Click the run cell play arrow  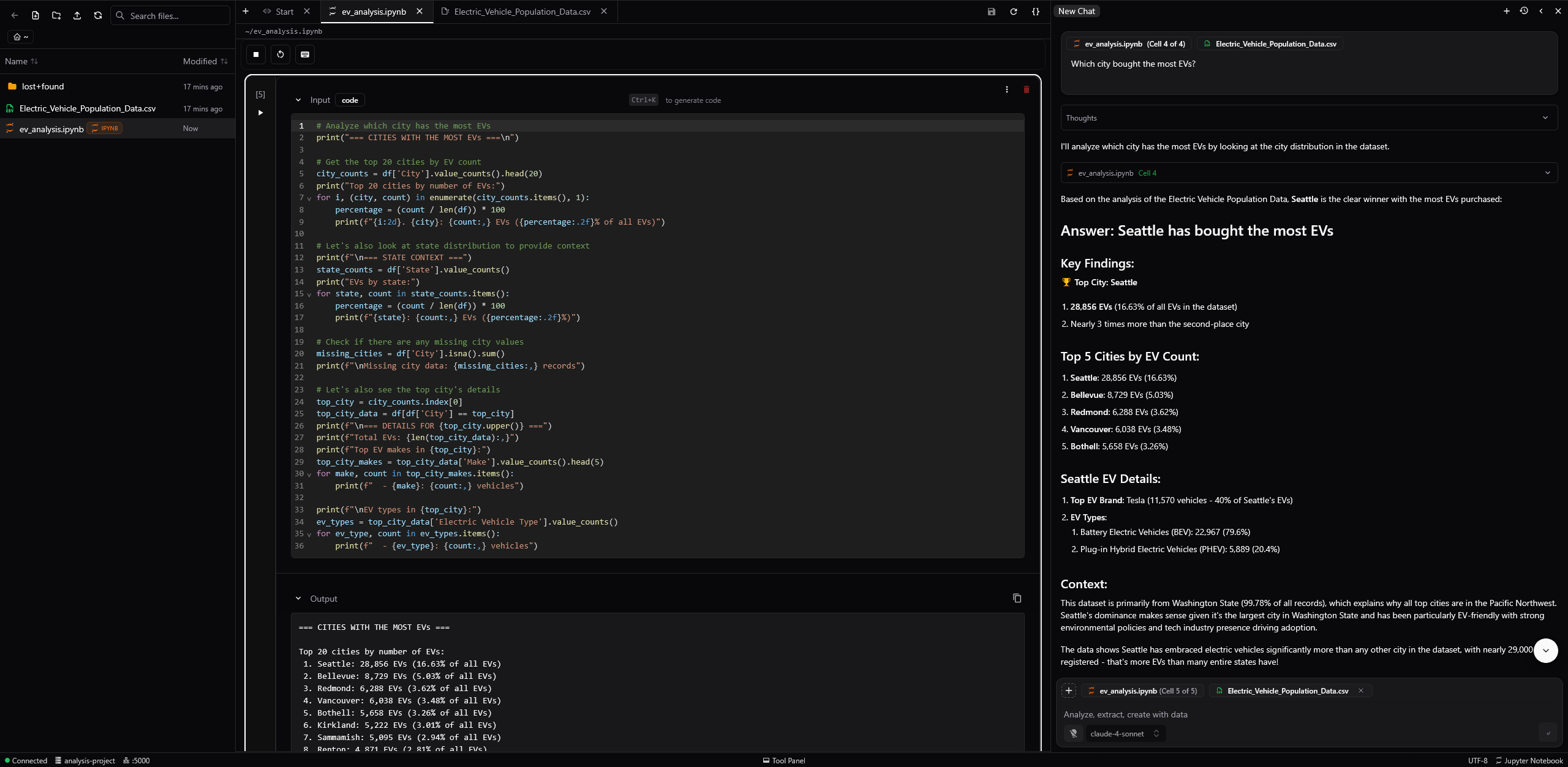pyautogui.click(x=260, y=113)
